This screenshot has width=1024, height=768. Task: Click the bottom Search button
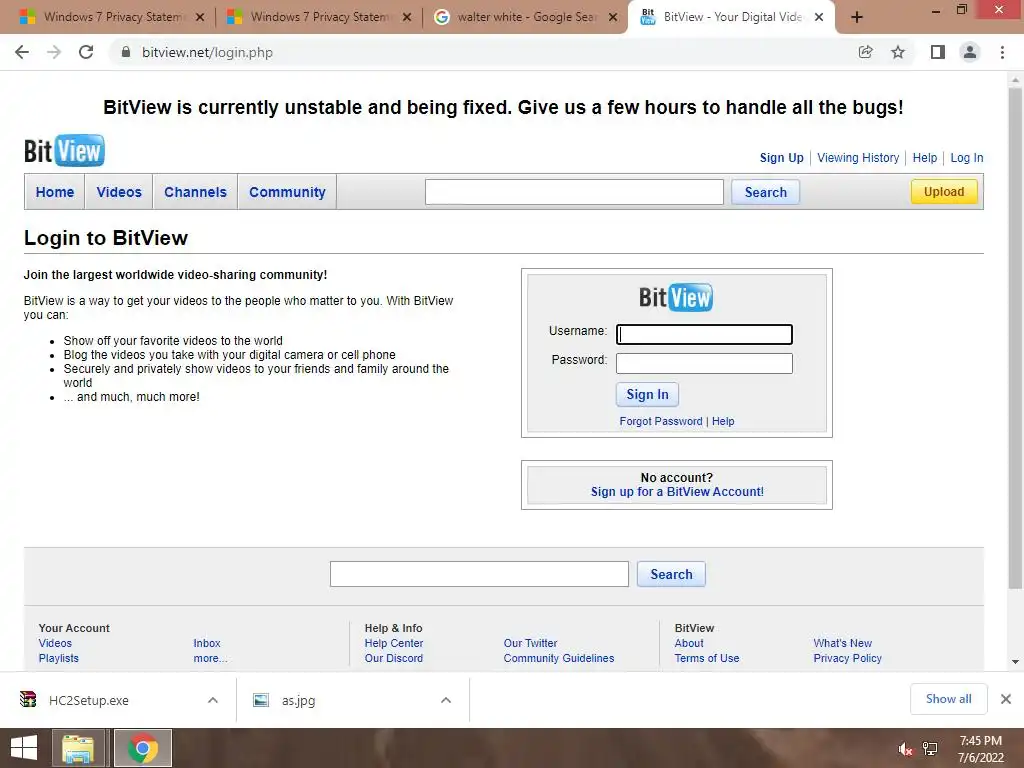click(671, 574)
